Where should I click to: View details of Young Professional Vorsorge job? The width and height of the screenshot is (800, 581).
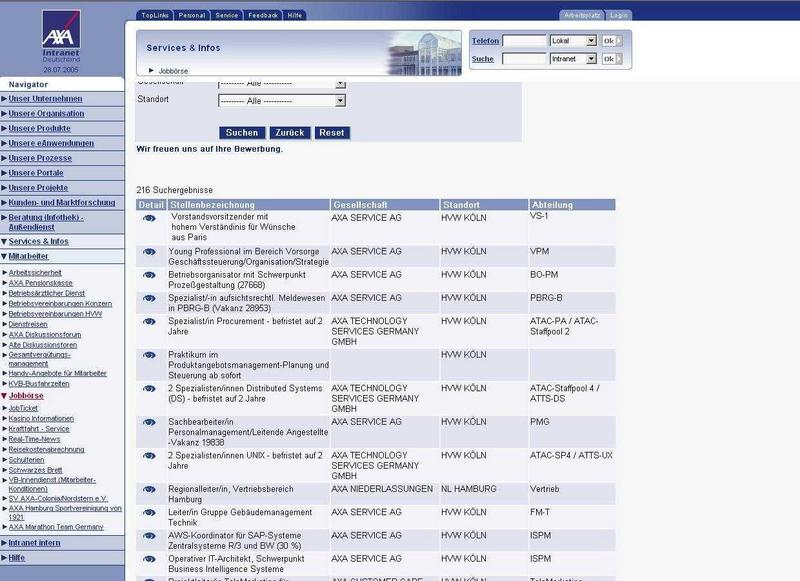[x=149, y=251]
